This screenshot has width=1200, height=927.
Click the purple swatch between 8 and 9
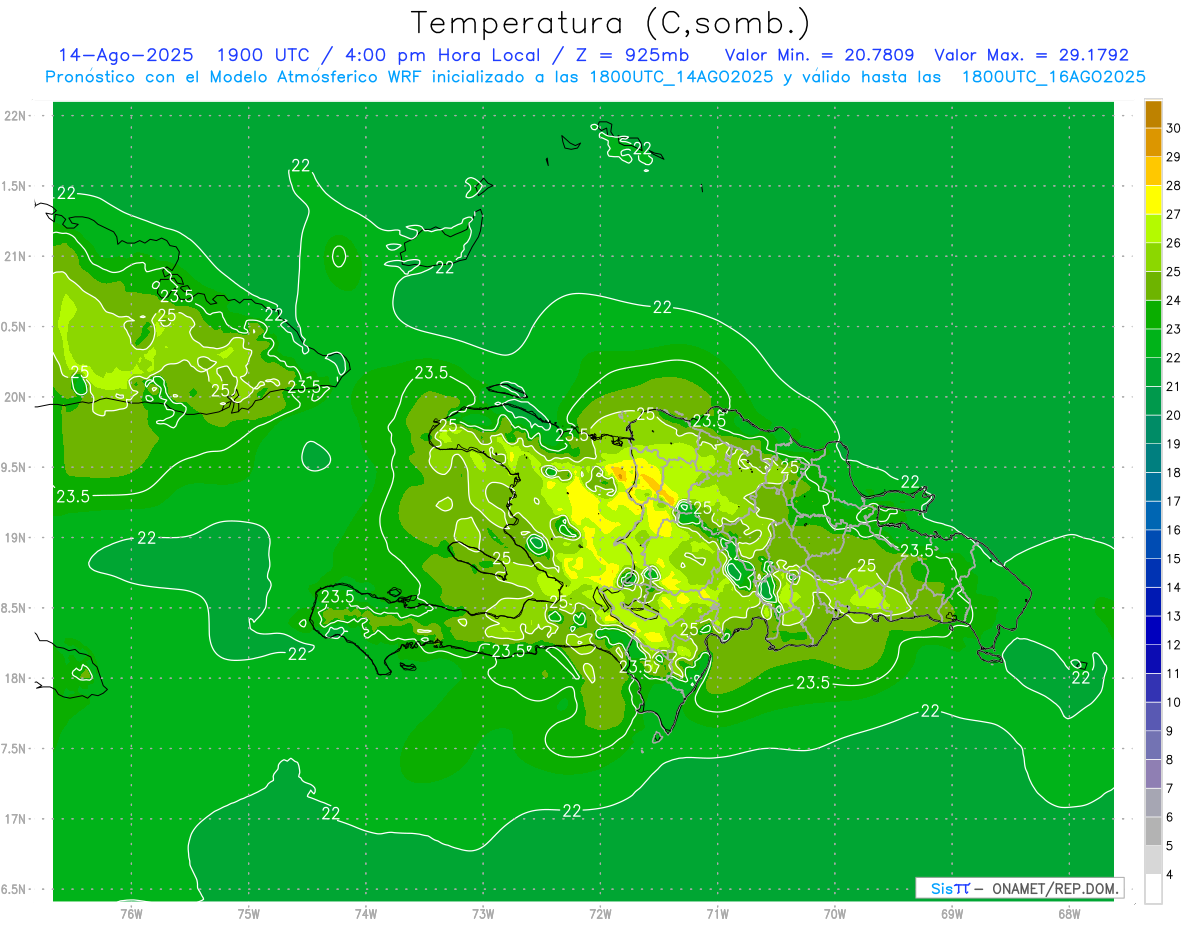coord(1153,745)
